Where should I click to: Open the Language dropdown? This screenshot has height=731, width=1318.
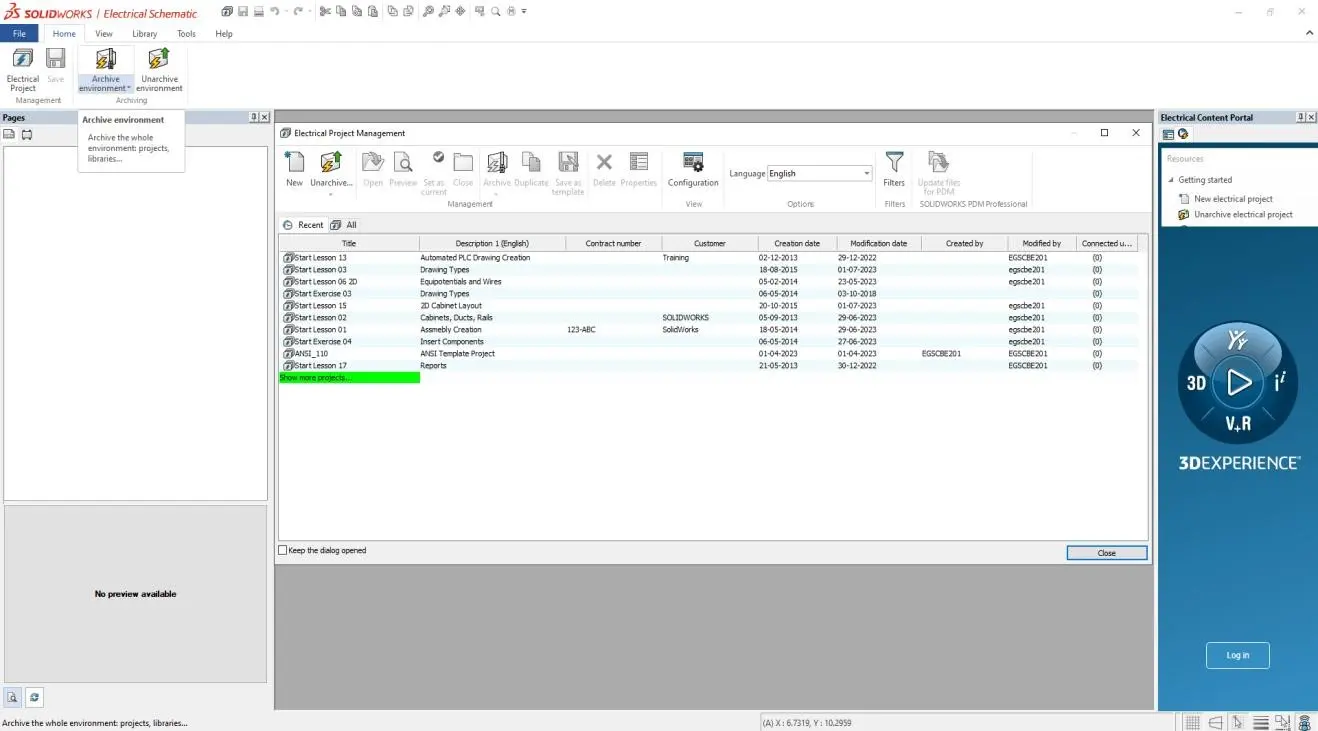tap(865, 172)
